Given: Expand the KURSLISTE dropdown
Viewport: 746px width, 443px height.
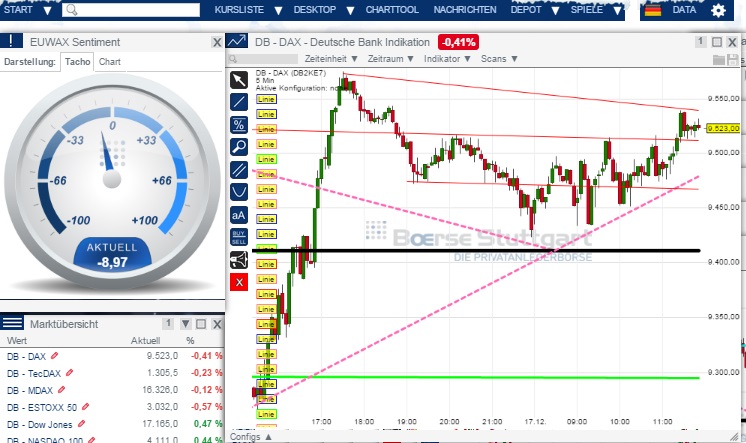Looking at the screenshot, I should coord(278,10).
